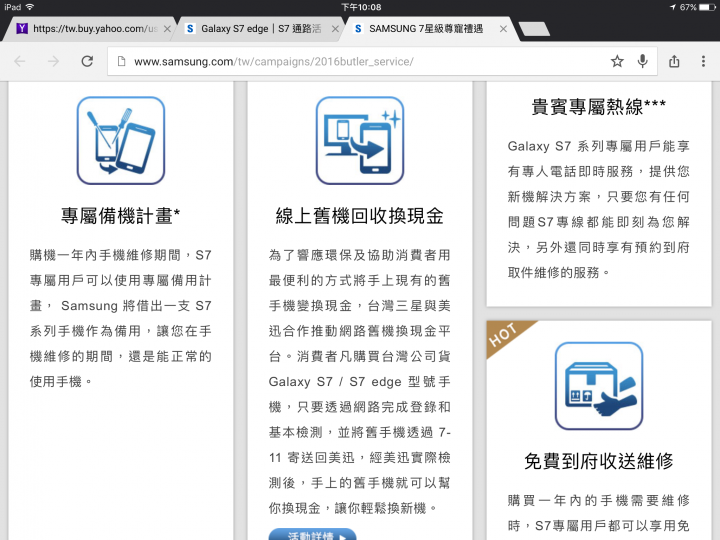
Task: Open a new tab button
Action: point(534,28)
